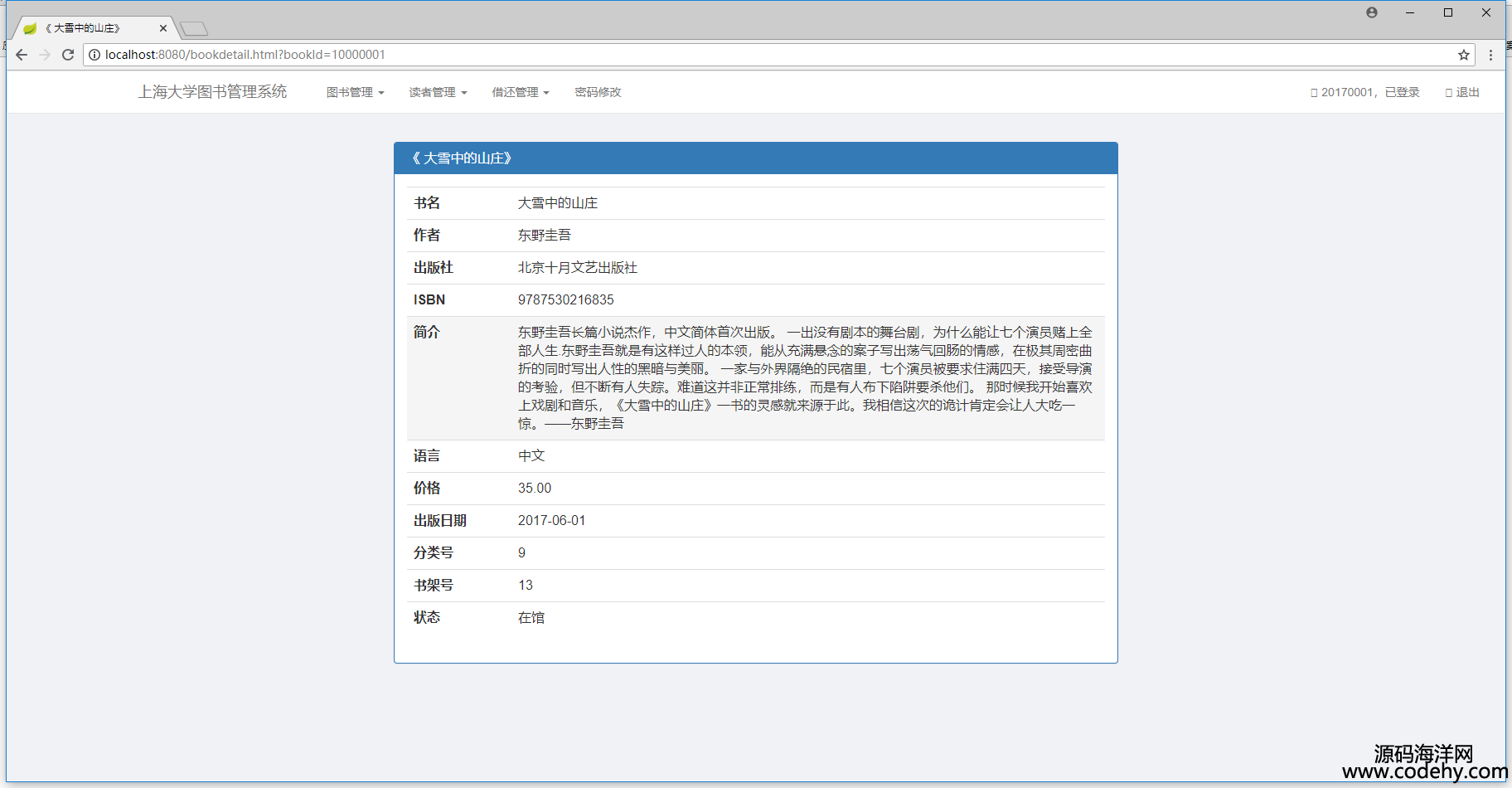Click the browser back arrow
The width and height of the screenshot is (1512, 788).
pyautogui.click(x=22, y=55)
